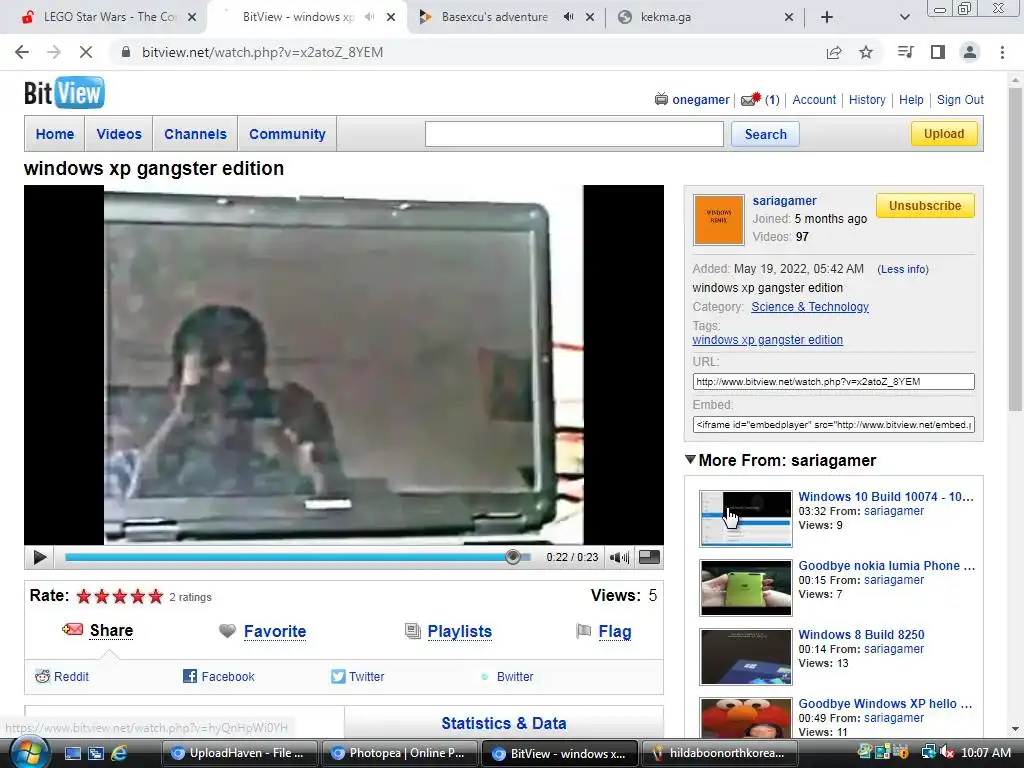The height and width of the screenshot is (768, 1024).
Task: Open the sariagamer channel avatar
Action: point(718,219)
